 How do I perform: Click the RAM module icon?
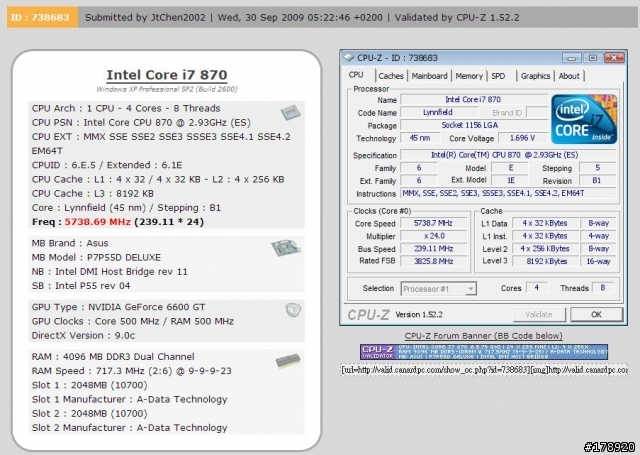[288, 361]
